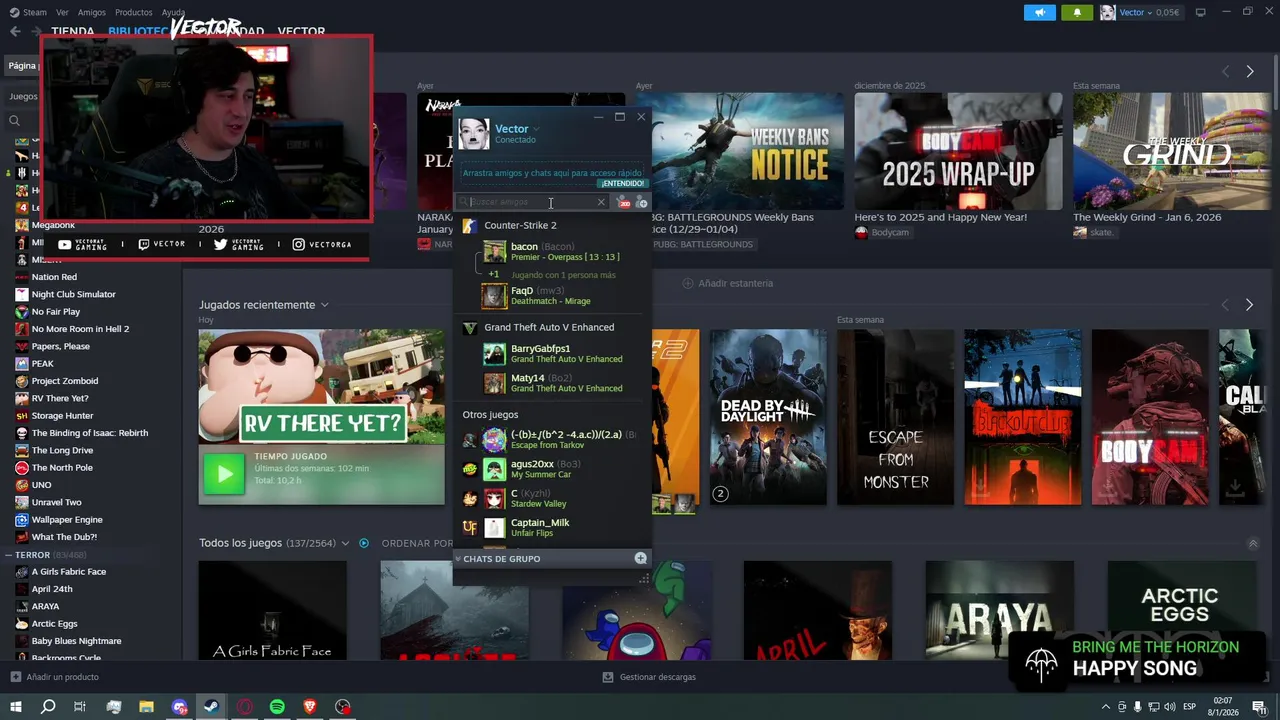Show hidden system tray icons chevron
The height and width of the screenshot is (720, 1280).
(1105, 707)
